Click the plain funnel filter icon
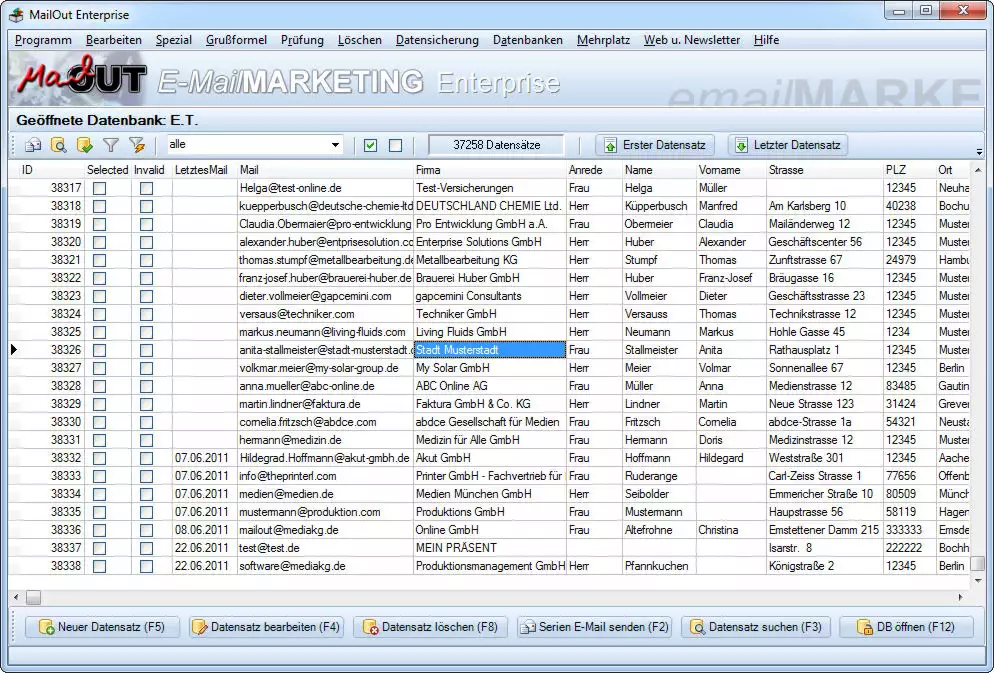This screenshot has height=673, width=994. click(x=111, y=145)
